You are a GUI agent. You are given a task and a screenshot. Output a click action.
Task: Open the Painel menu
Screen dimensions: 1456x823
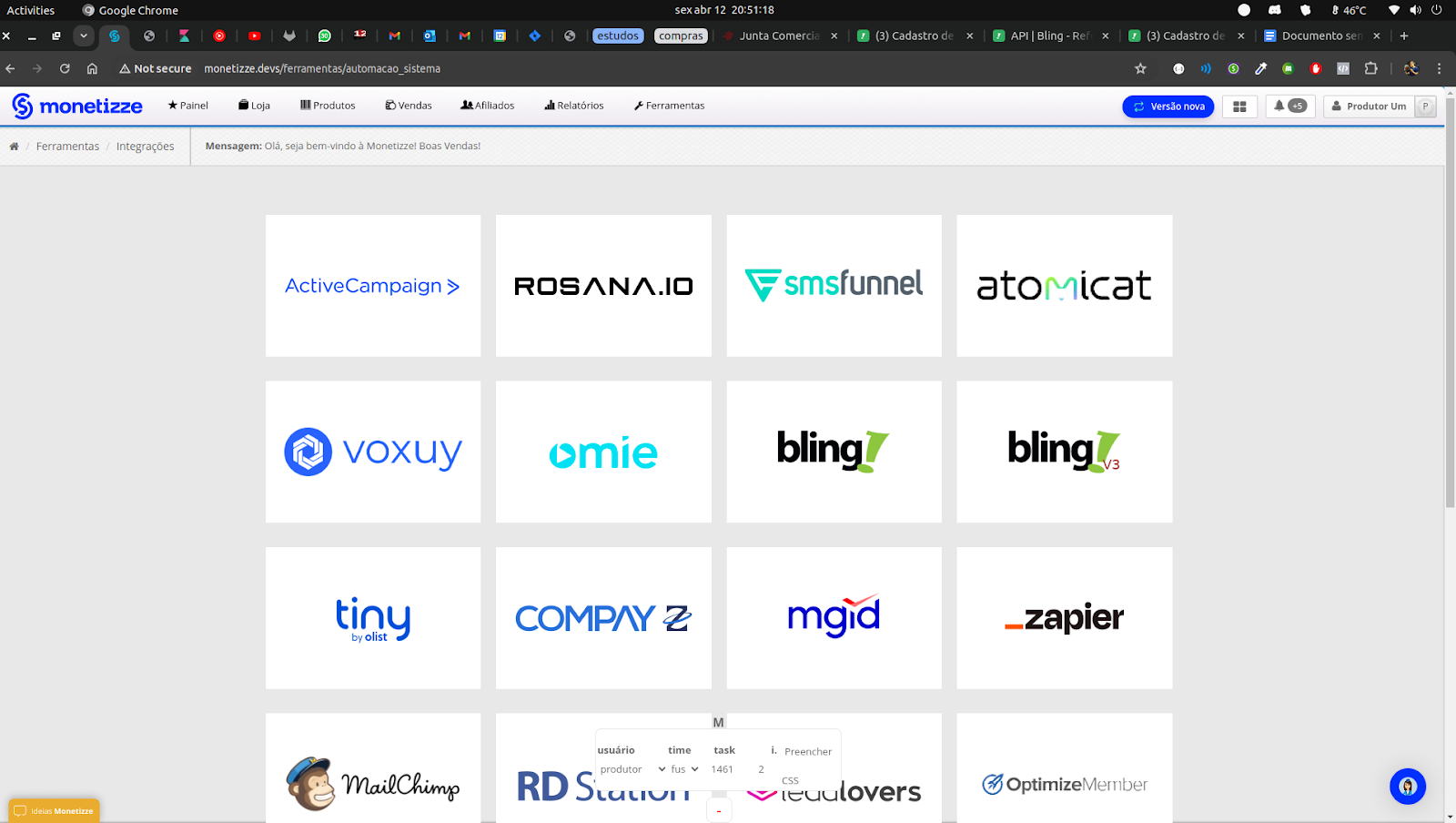pyautogui.click(x=188, y=106)
